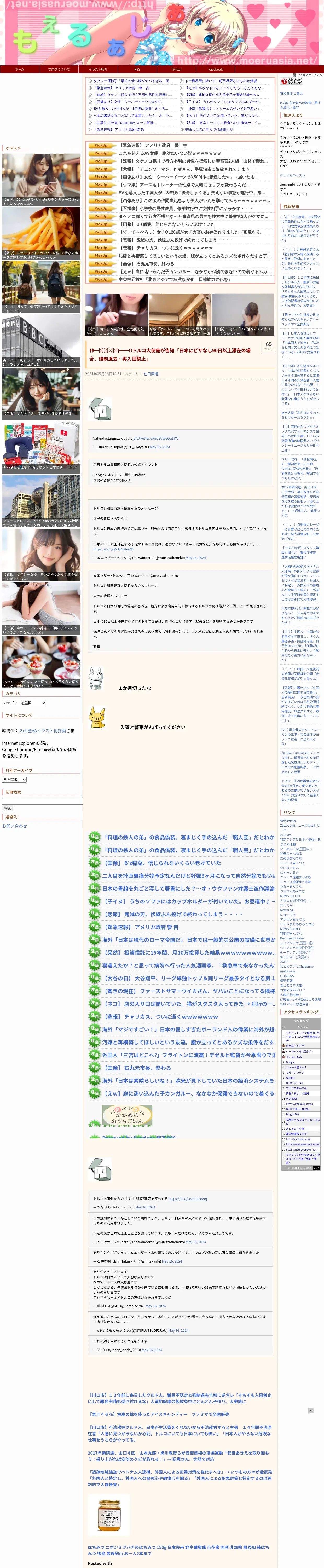Click the white cat AA character icon

96,677
